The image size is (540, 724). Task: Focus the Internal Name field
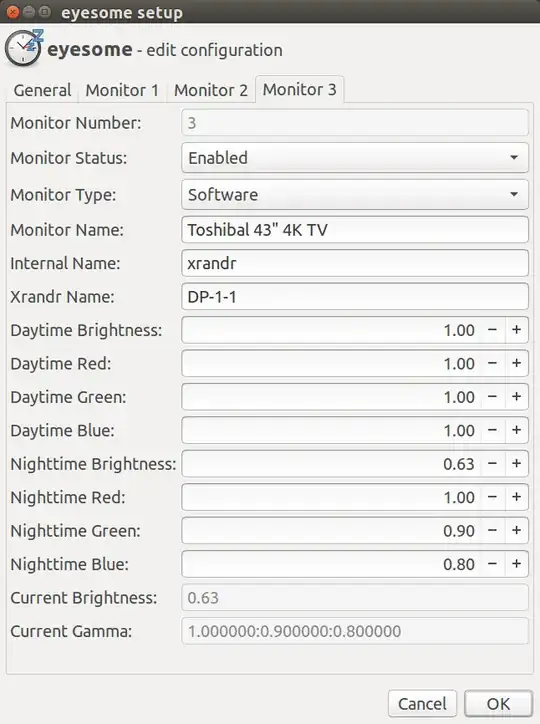click(x=355, y=263)
